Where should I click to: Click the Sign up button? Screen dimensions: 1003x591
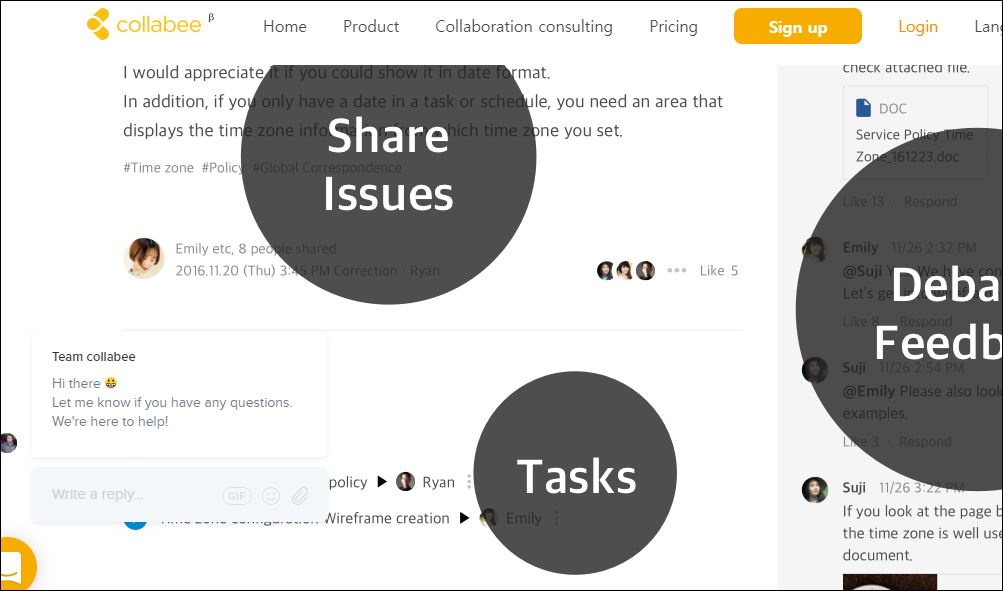click(798, 26)
